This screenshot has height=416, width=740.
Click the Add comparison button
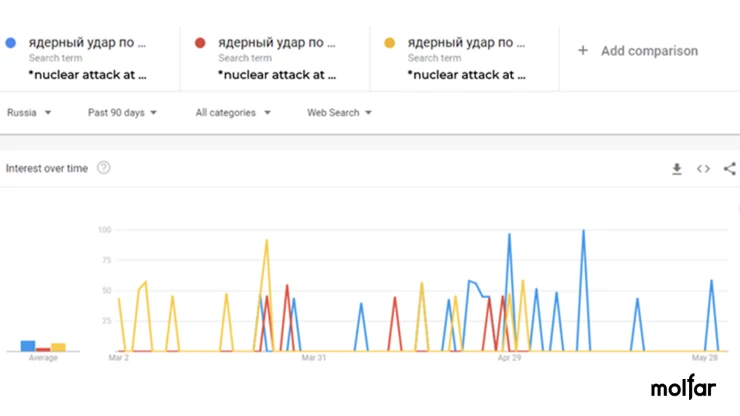638,51
